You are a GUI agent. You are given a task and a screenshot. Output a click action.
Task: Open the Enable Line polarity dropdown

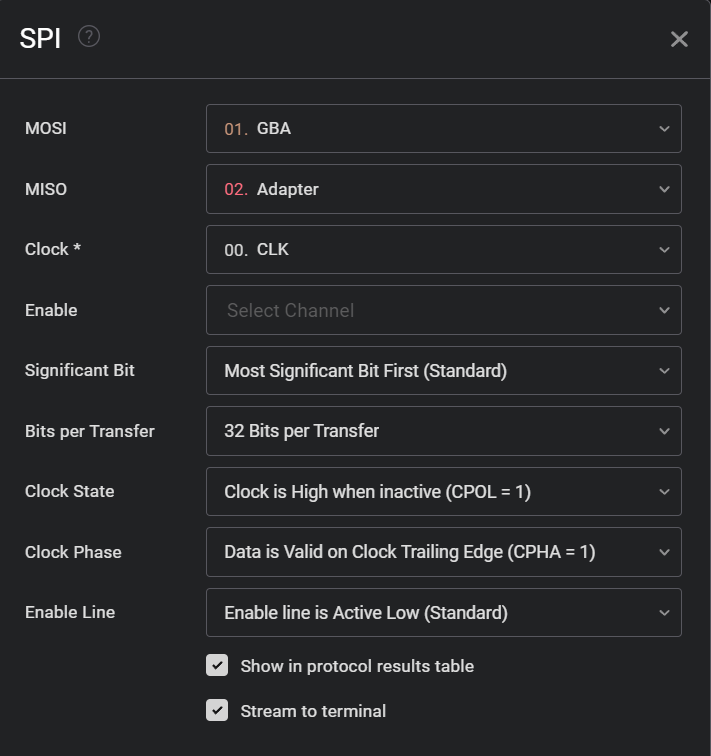pyautogui.click(x=443, y=613)
